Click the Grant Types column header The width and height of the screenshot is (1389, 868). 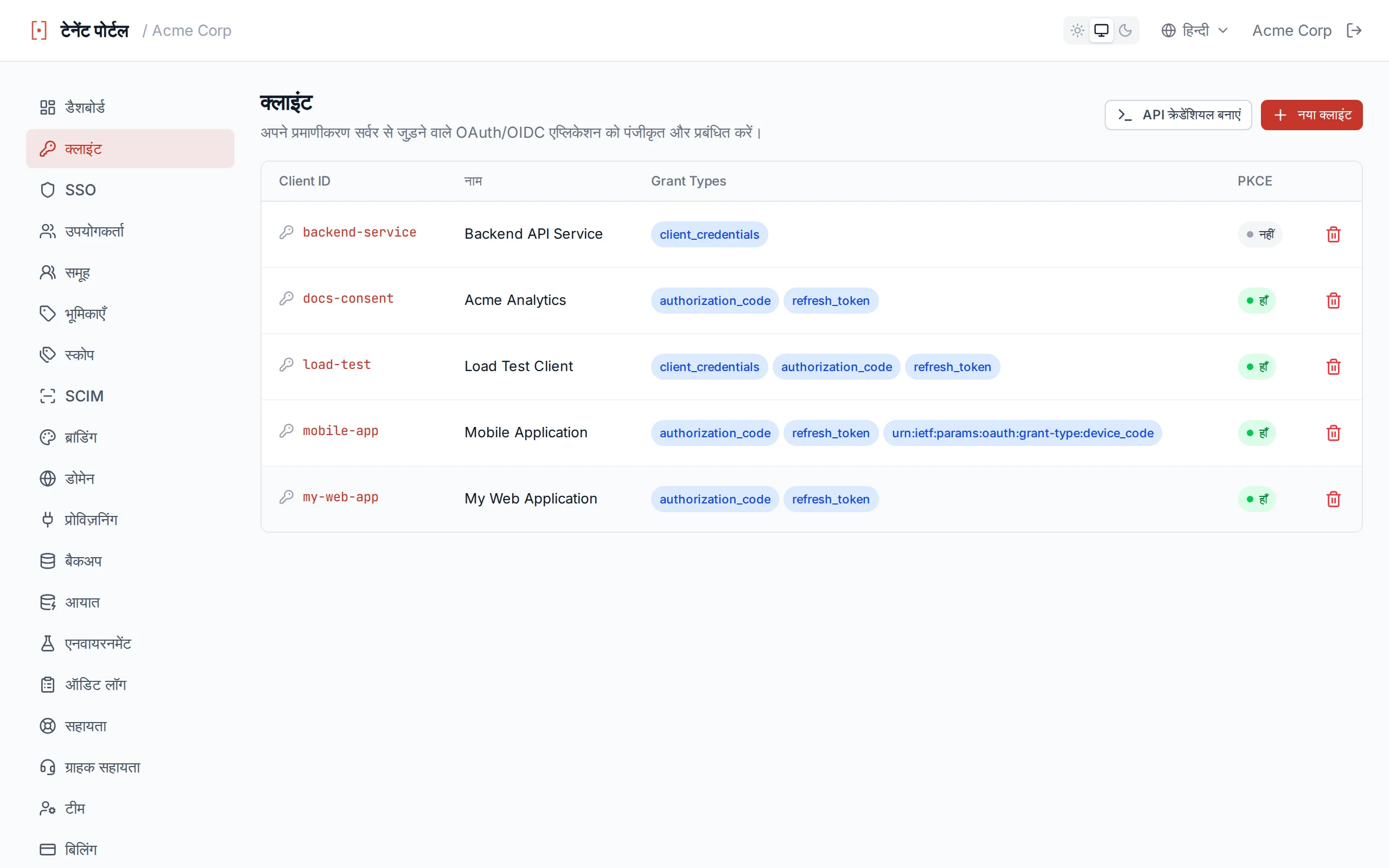pos(688,181)
